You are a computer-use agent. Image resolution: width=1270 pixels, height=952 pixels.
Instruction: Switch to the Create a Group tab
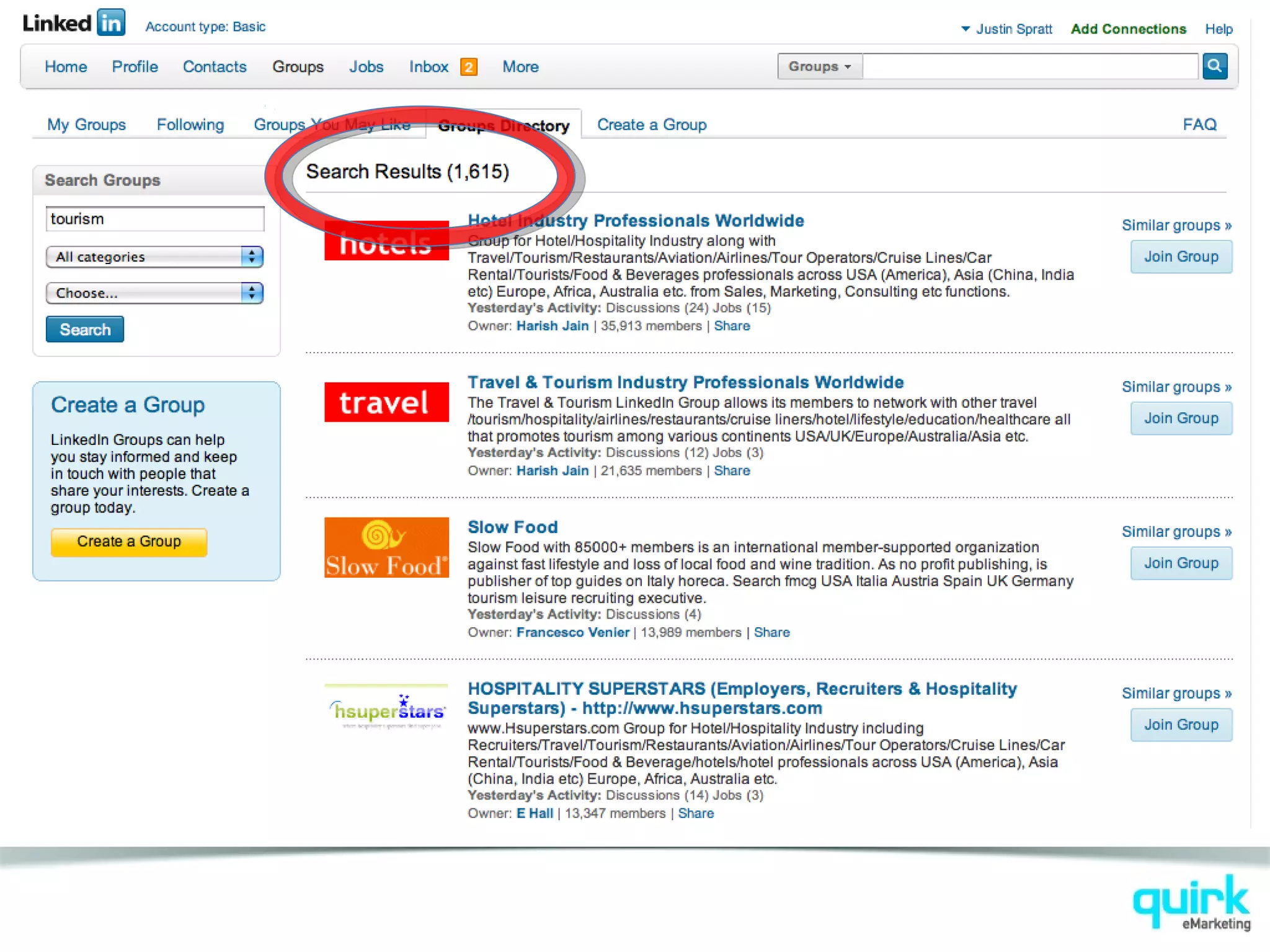[x=651, y=125]
